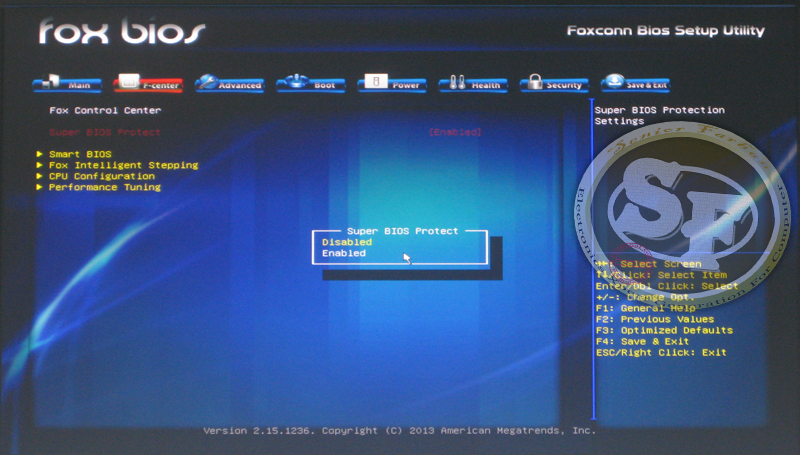The width and height of the screenshot is (800, 455).
Task: Click the ESC/Right Click: Exit hint
Action: click(661, 352)
